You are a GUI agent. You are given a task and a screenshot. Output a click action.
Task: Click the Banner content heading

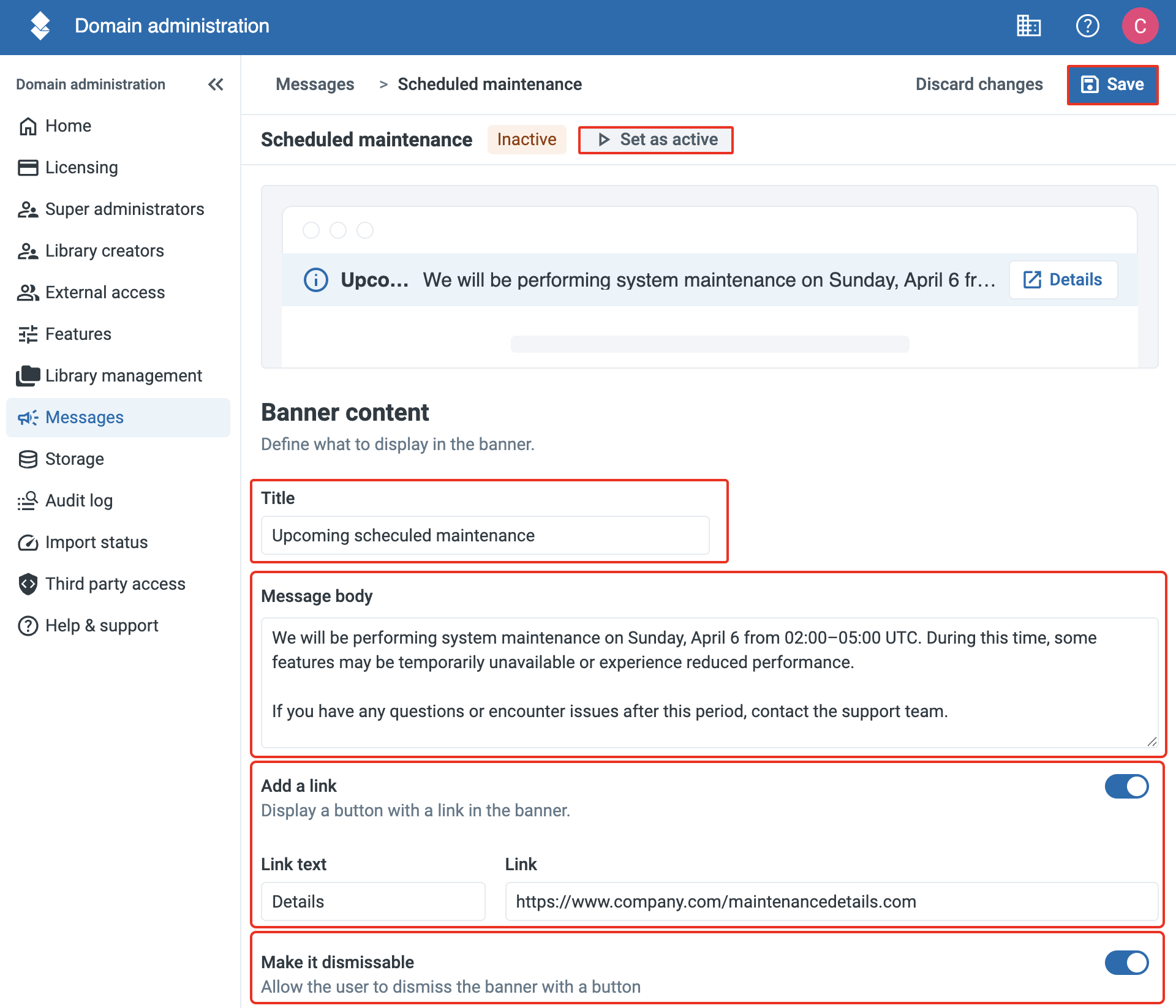click(x=345, y=413)
